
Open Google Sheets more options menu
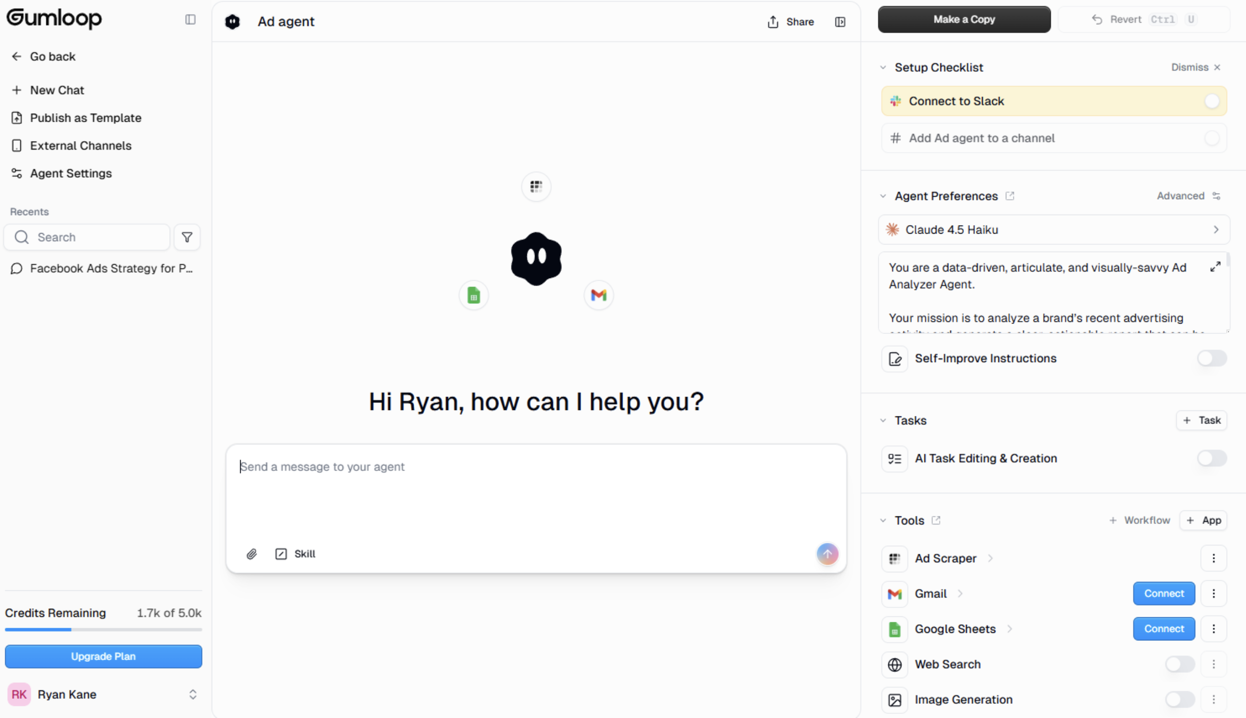coord(1214,629)
